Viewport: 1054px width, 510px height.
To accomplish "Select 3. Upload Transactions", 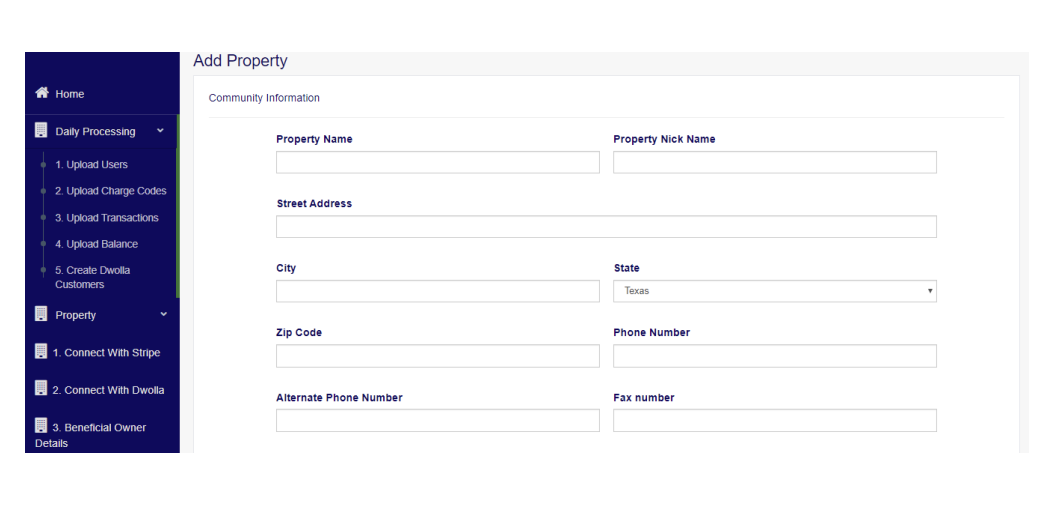I will pyautogui.click(x=107, y=218).
